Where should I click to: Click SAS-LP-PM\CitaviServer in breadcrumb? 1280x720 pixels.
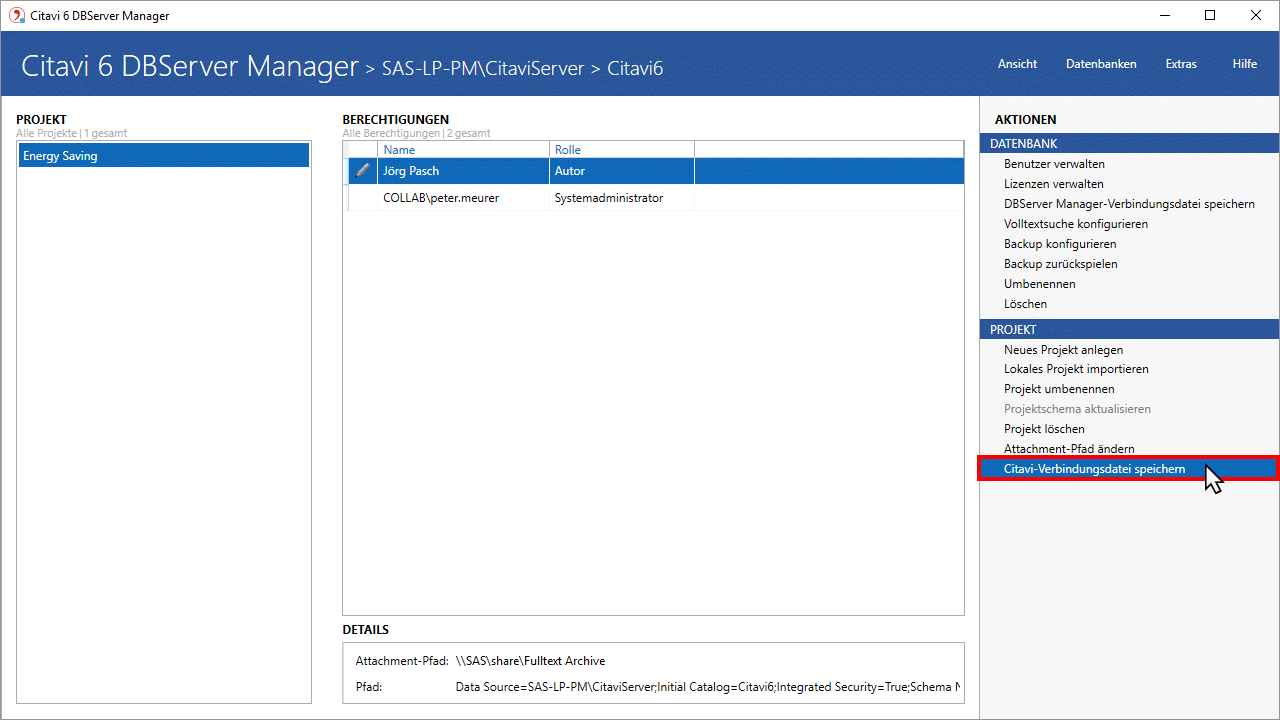483,69
